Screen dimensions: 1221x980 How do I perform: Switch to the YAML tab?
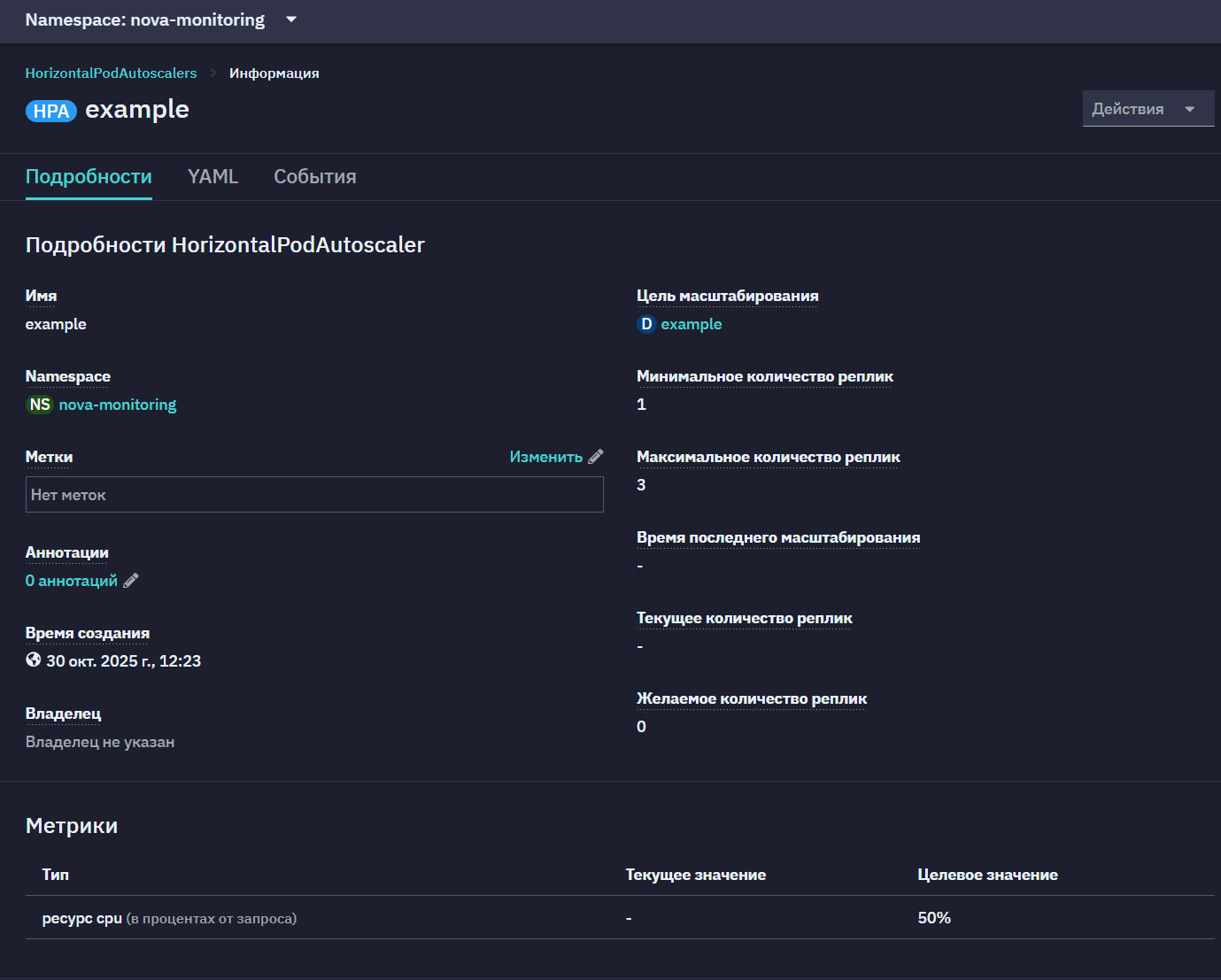(213, 177)
